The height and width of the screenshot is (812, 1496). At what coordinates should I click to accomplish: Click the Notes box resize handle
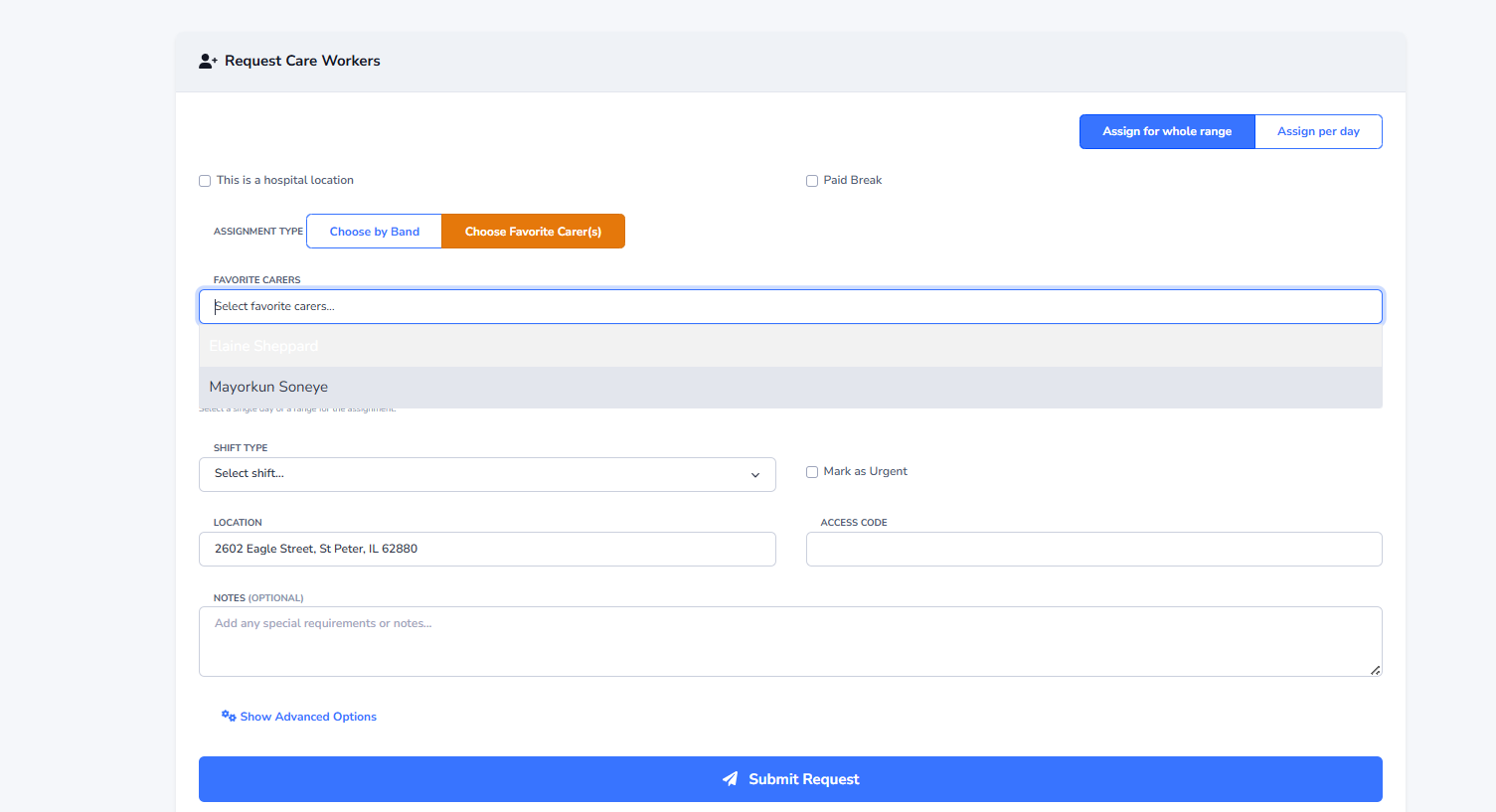pos(1375,670)
